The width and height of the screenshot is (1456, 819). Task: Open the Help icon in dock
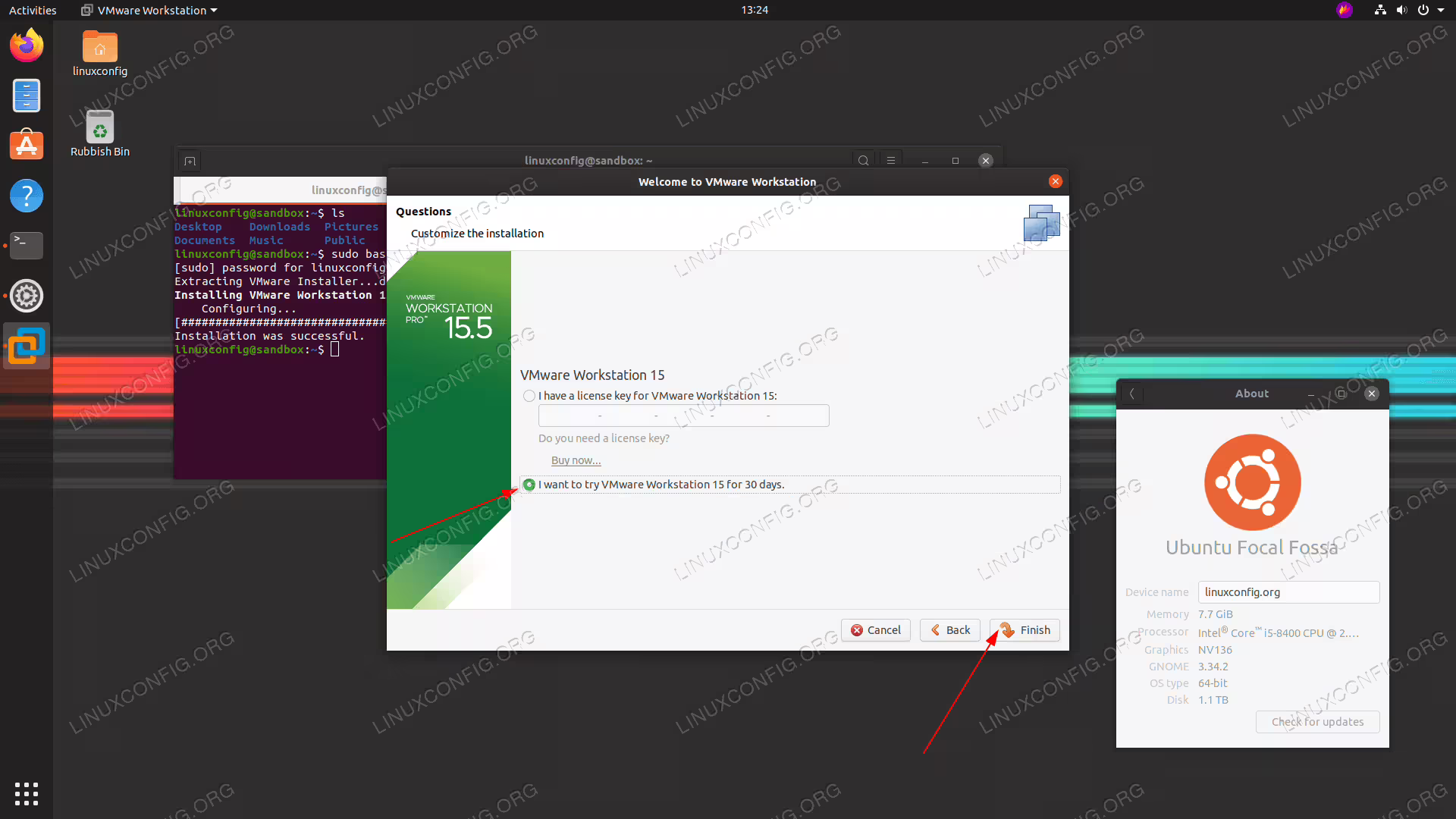tap(27, 196)
